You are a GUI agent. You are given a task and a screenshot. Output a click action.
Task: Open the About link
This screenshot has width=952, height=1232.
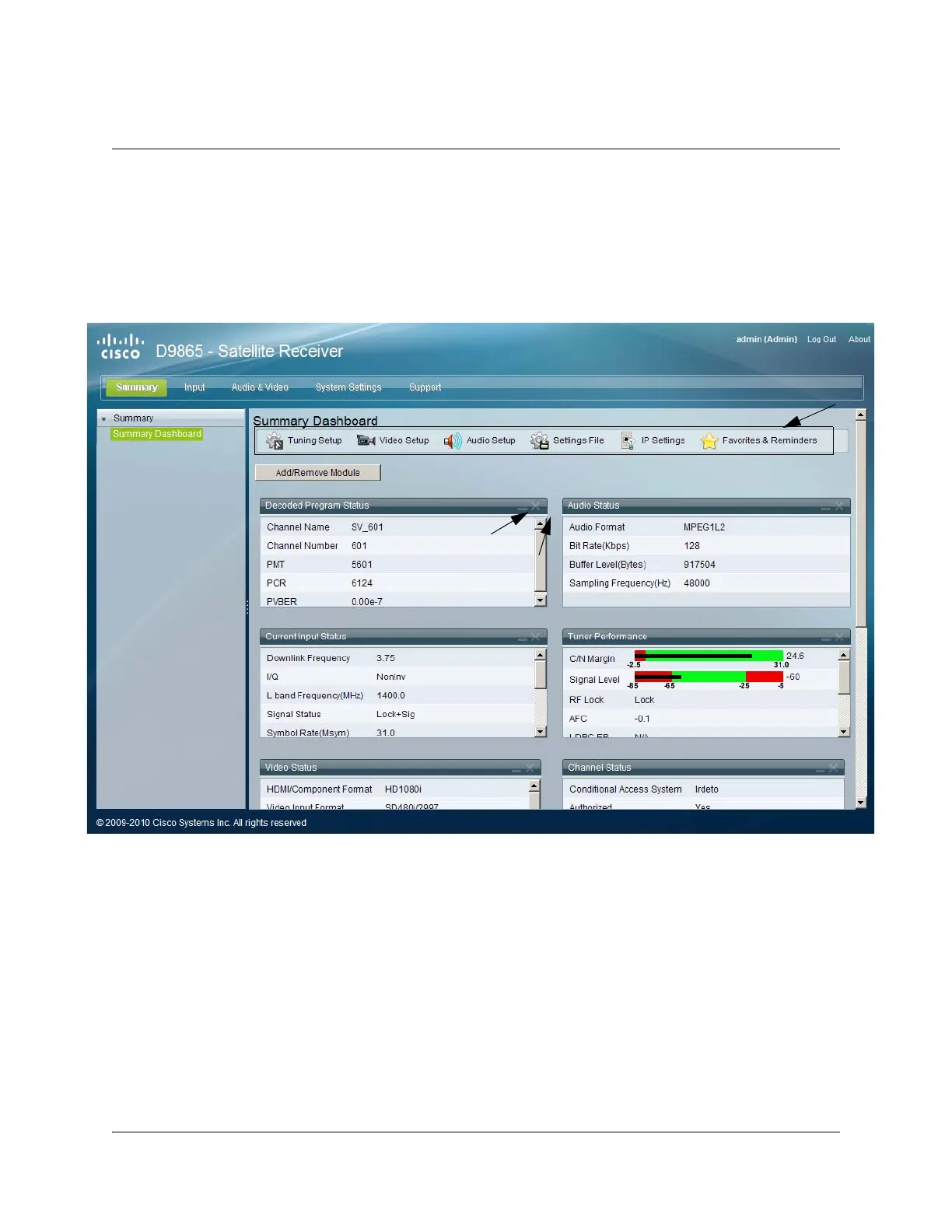[859, 340]
